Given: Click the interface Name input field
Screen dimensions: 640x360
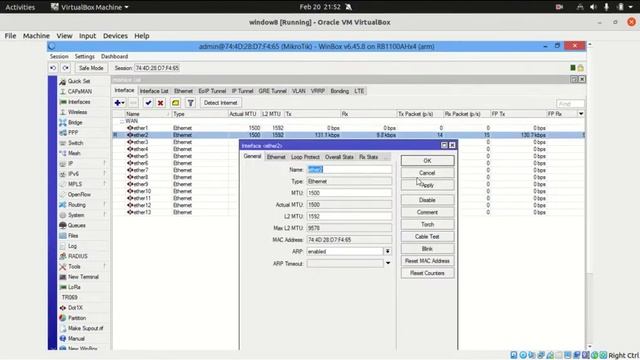Looking at the screenshot, I should 349,169.
